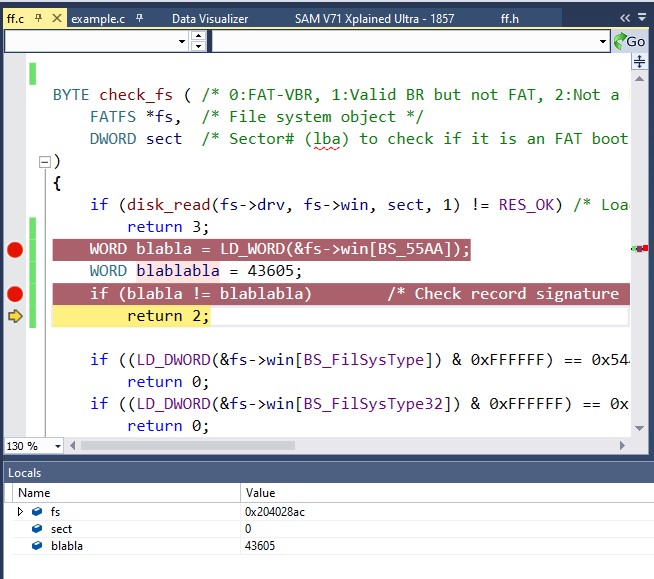Click the Go button
Viewport: 654px width, 579px height.
coord(631,41)
